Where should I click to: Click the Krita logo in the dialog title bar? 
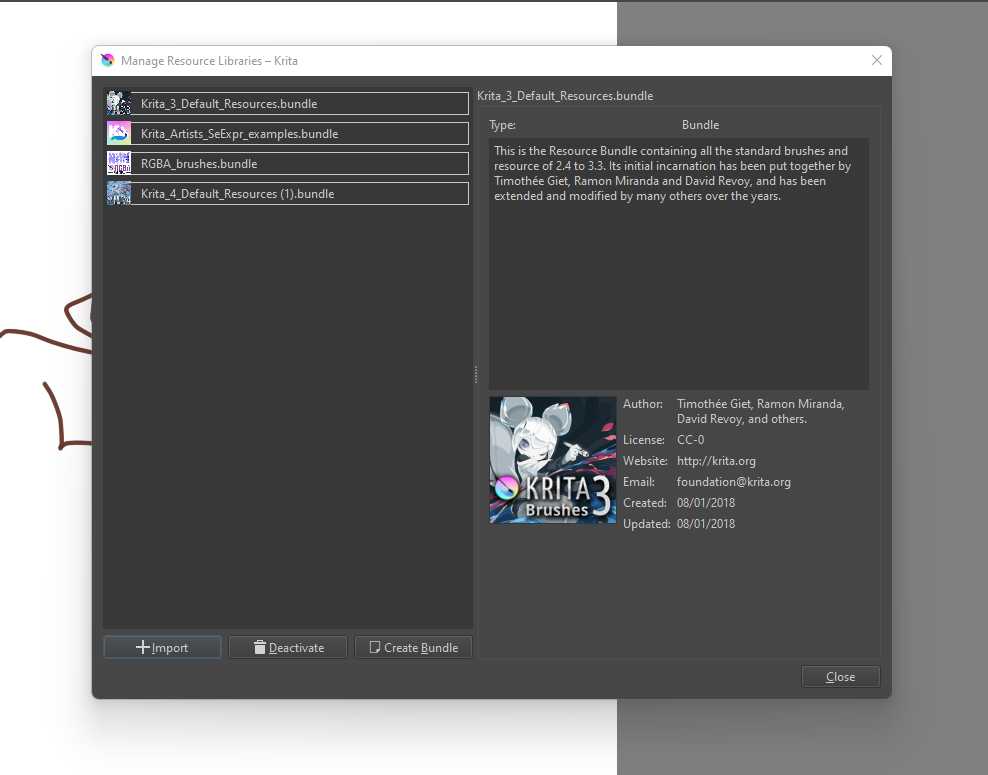108,61
